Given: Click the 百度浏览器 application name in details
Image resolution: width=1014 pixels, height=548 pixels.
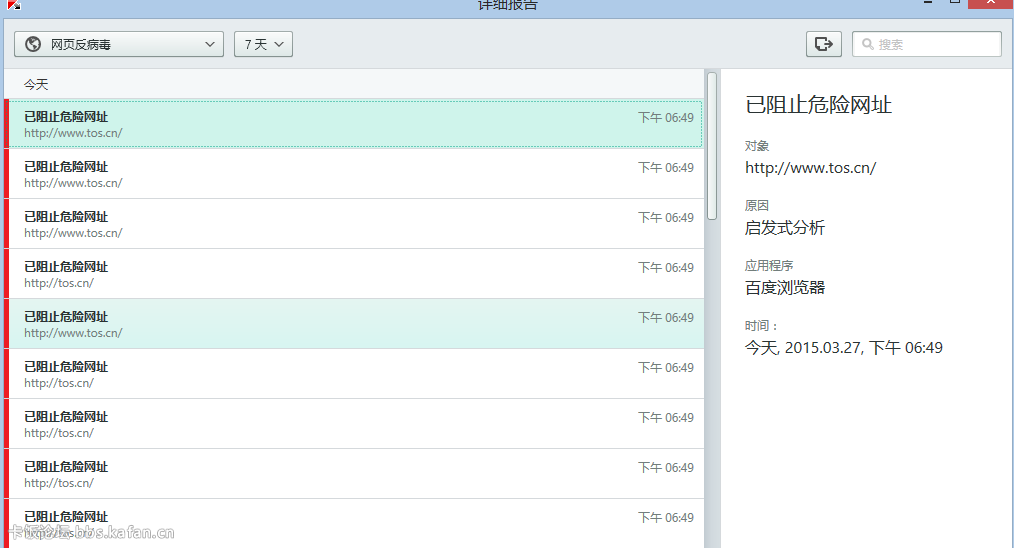Looking at the screenshot, I should pos(784,288).
